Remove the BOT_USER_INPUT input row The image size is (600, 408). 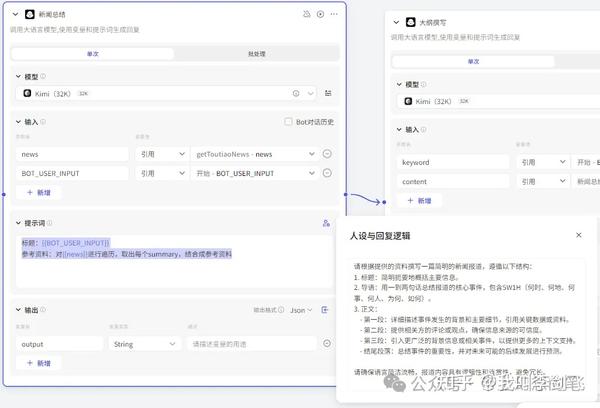click(x=327, y=173)
